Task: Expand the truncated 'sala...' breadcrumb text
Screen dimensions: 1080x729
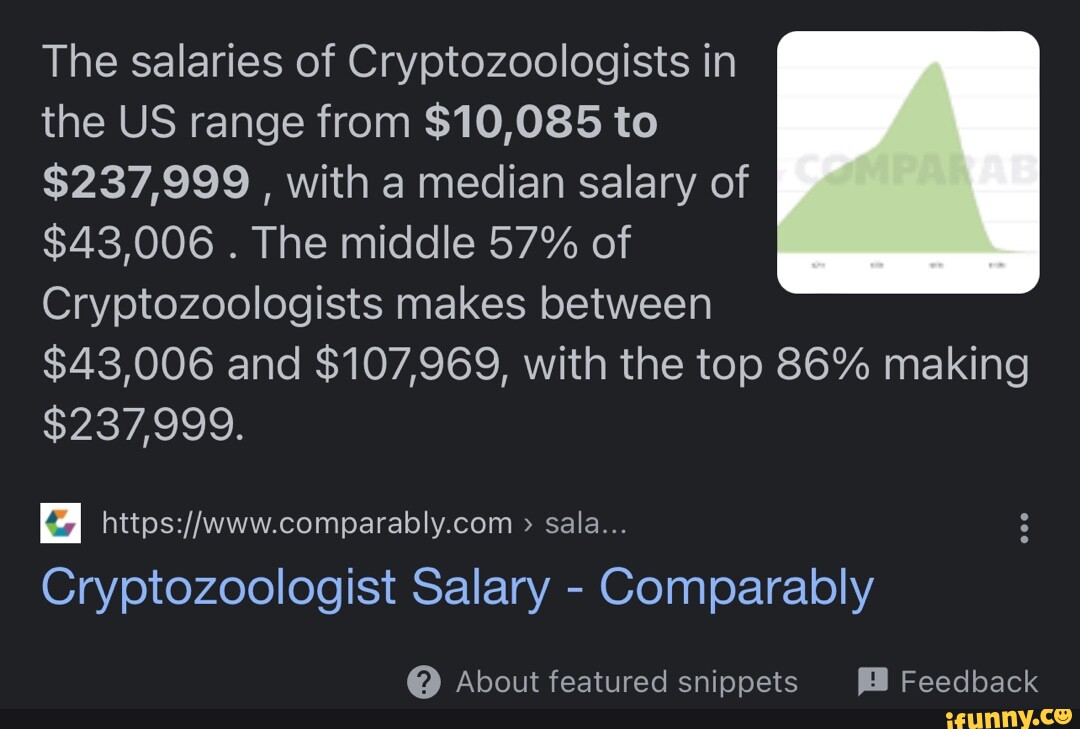Action: [x=585, y=522]
